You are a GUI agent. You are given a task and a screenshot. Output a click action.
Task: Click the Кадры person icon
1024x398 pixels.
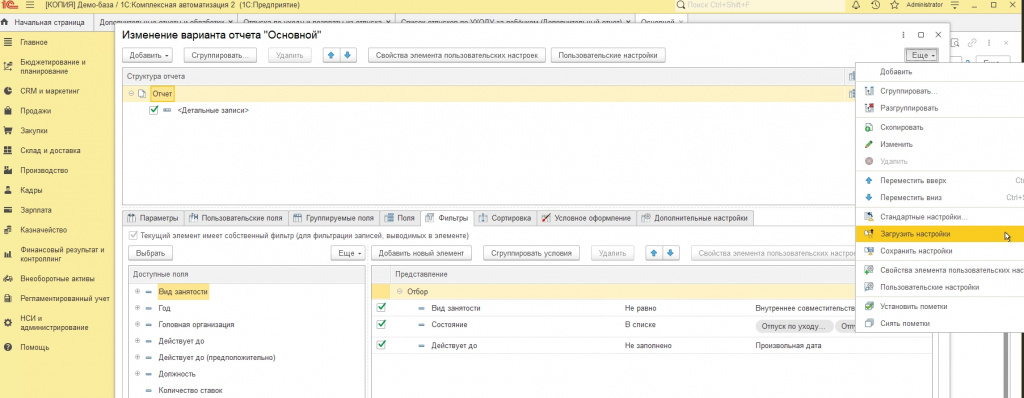coord(8,190)
